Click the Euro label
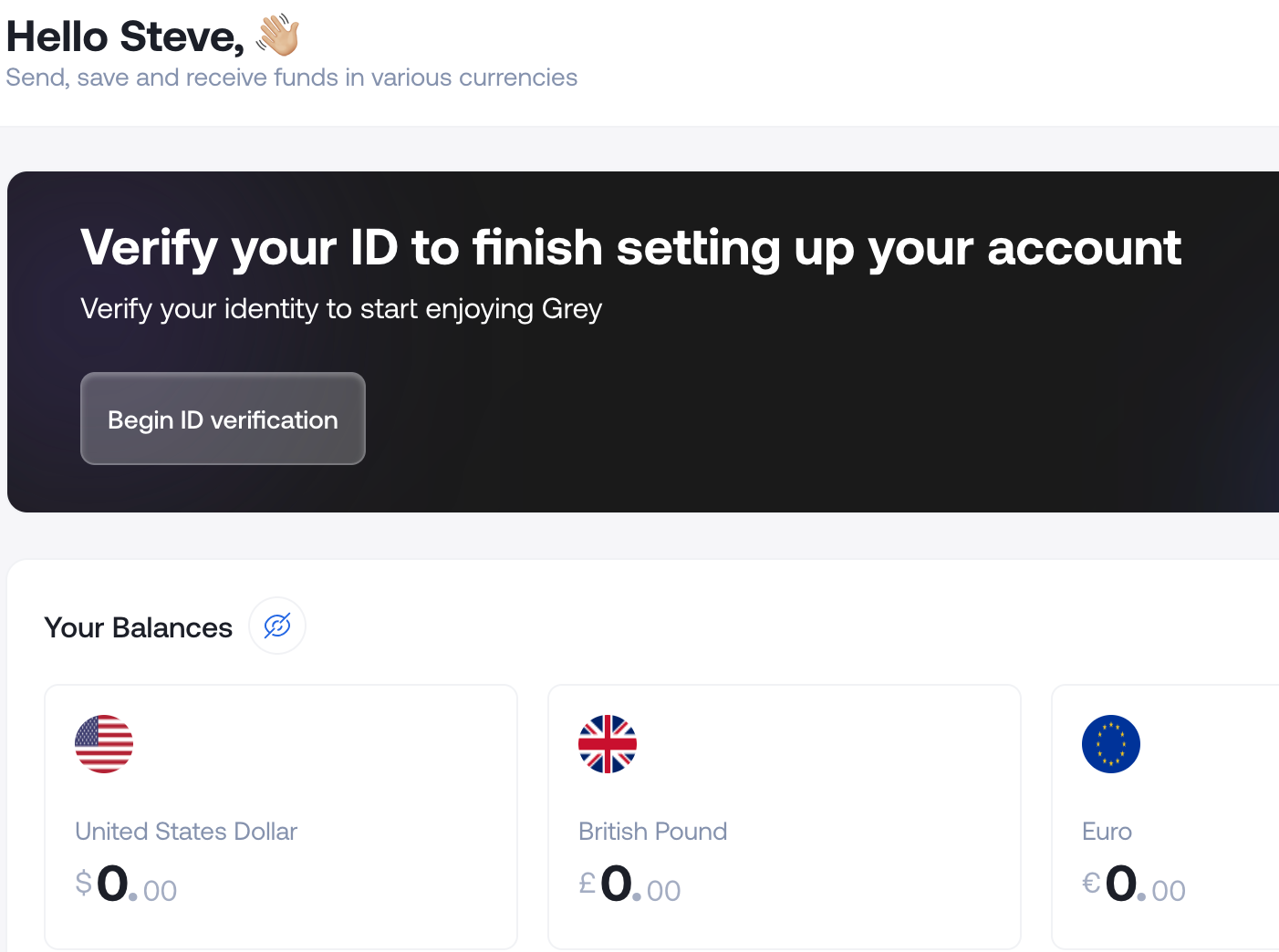Viewport: 1279px width, 952px height. [1106, 831]
